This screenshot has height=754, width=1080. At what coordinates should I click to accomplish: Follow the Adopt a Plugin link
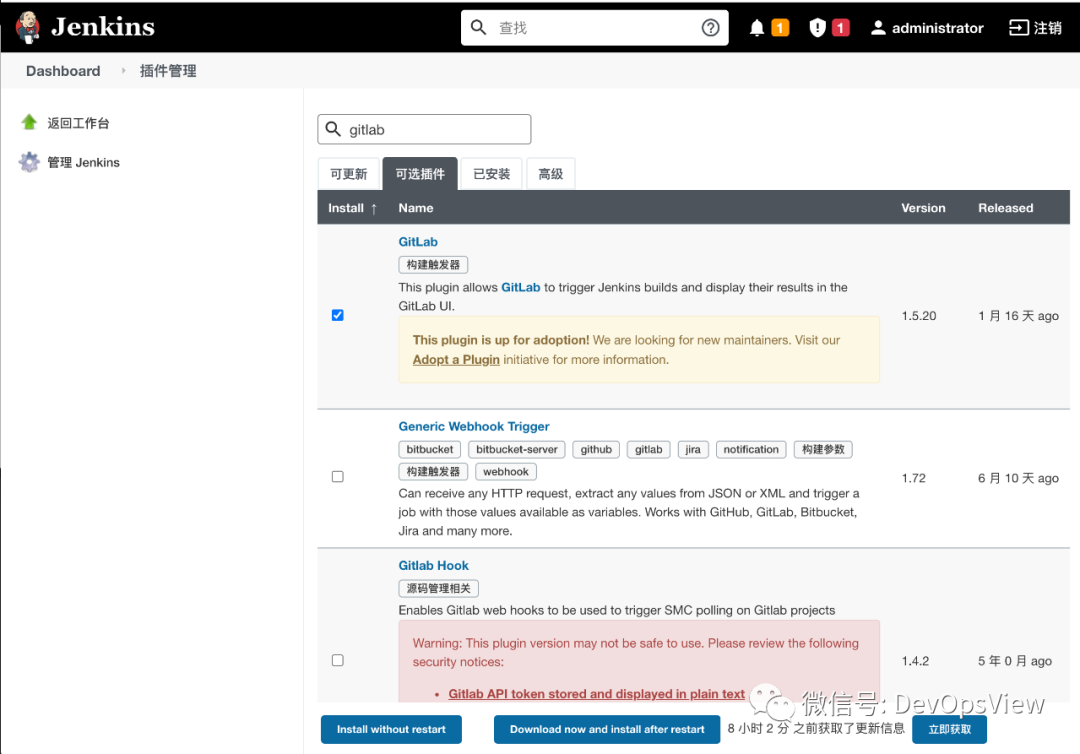(x=456, y=359)
